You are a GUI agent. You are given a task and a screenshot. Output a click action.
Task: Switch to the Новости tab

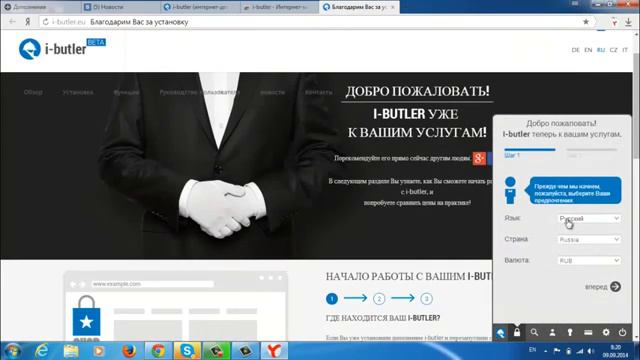tap(120, 7)
